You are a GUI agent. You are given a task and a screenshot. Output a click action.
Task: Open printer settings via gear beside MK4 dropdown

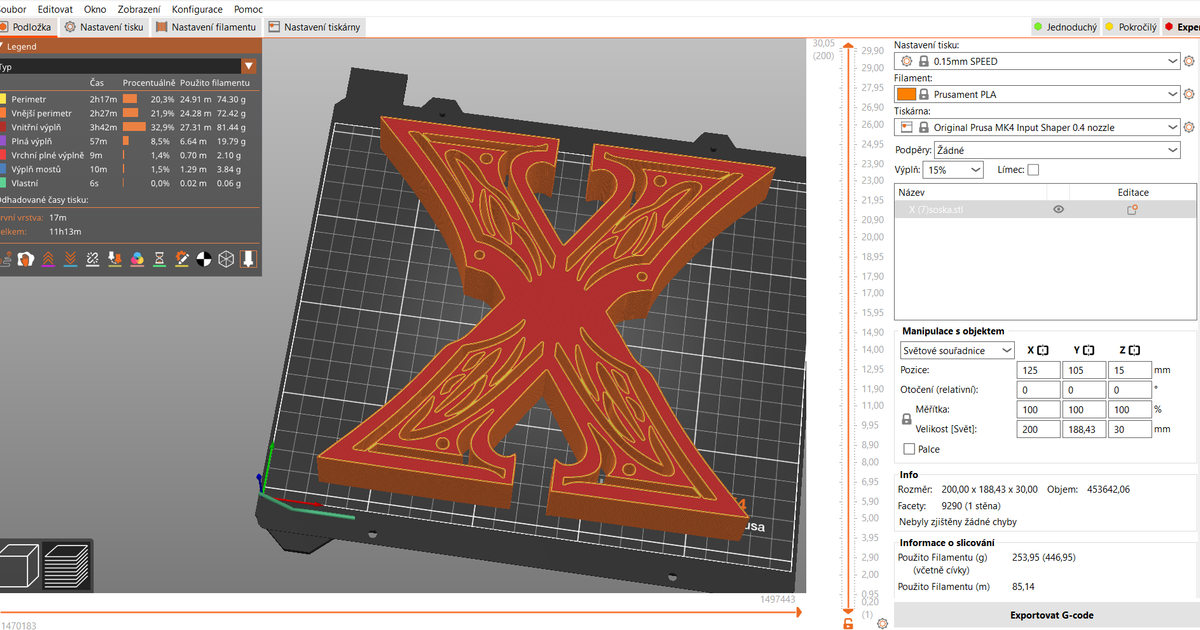click(x=1190, y=127)
